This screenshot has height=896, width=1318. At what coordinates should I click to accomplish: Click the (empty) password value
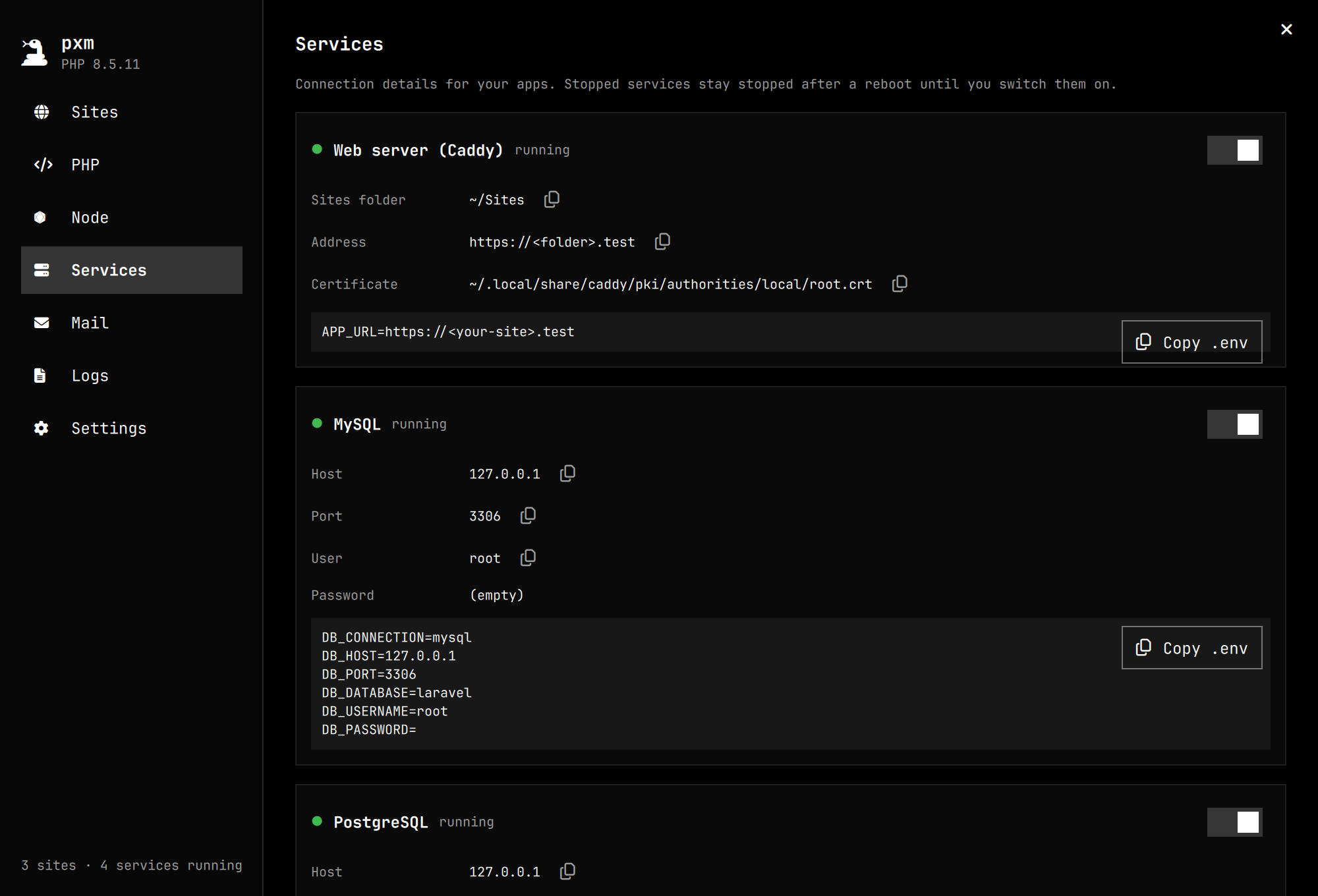pyautogui.click(x=497, y=595)
